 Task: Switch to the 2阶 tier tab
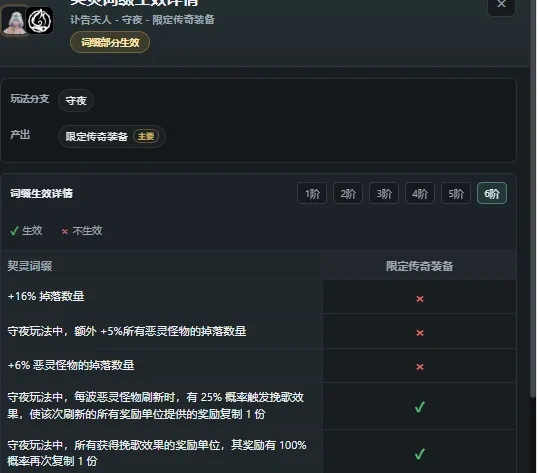pos(348,194)
